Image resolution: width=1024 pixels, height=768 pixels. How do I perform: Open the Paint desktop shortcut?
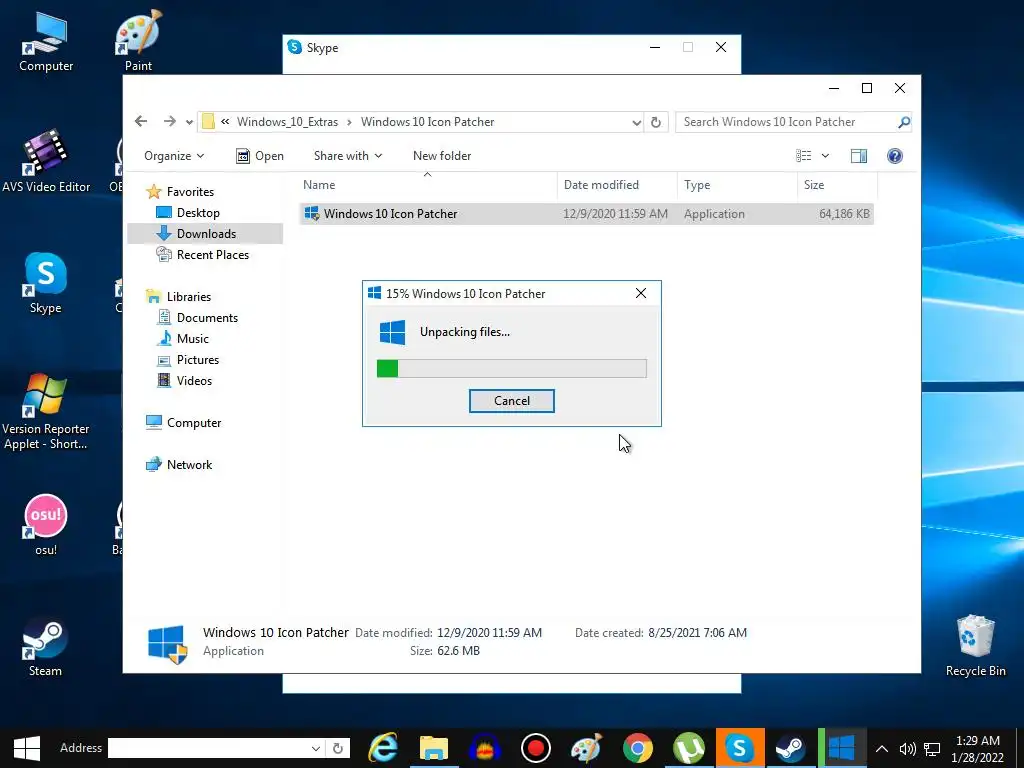138,40
